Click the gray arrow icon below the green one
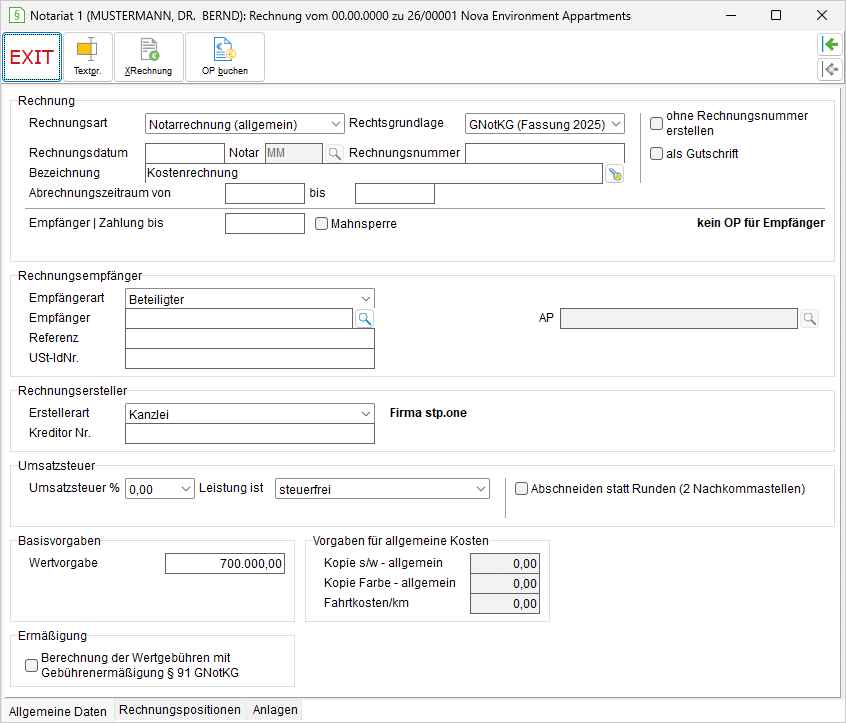The height and width of the screenshot is (723, 846). tap(830, 69)
